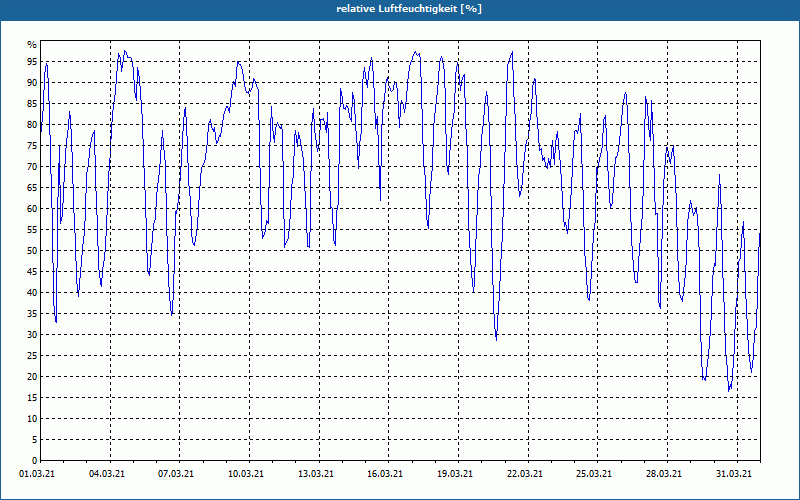Screen dimensions: 800x500
Task: Click the y-axis label '70'
Action: click(32, 166)
